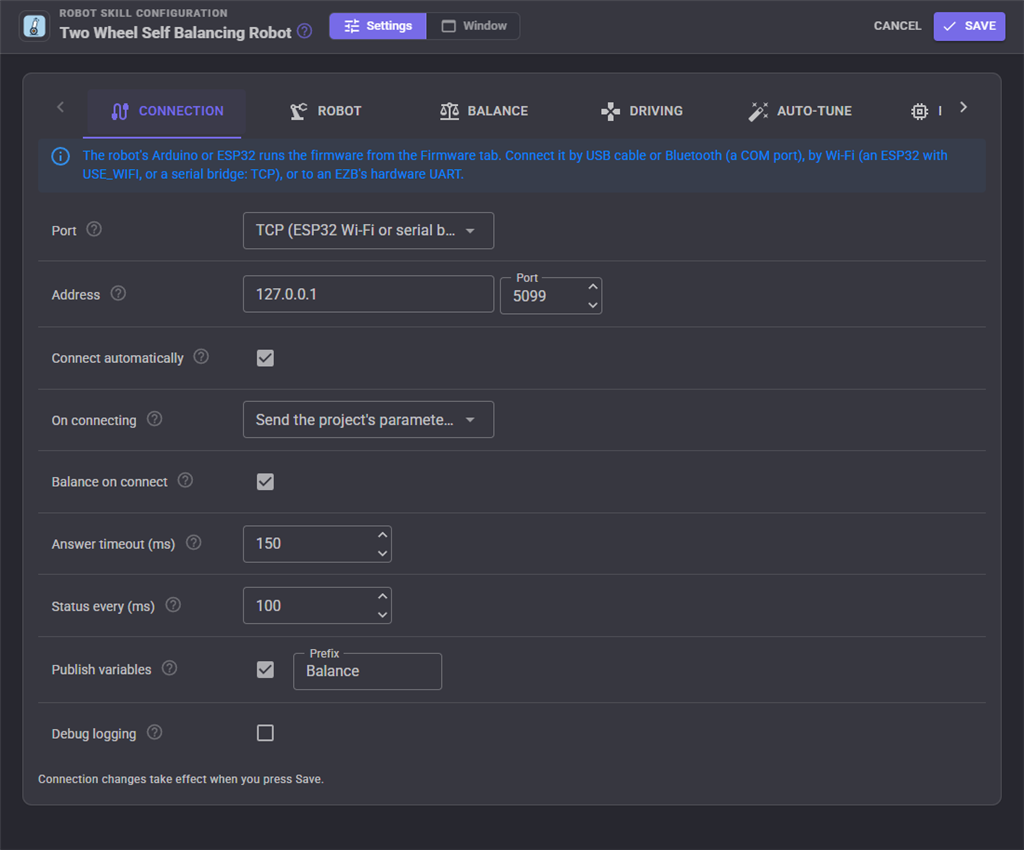Select the Connection tab
Viewport: 1024px width, 850px height.
[x=166, y=112]
